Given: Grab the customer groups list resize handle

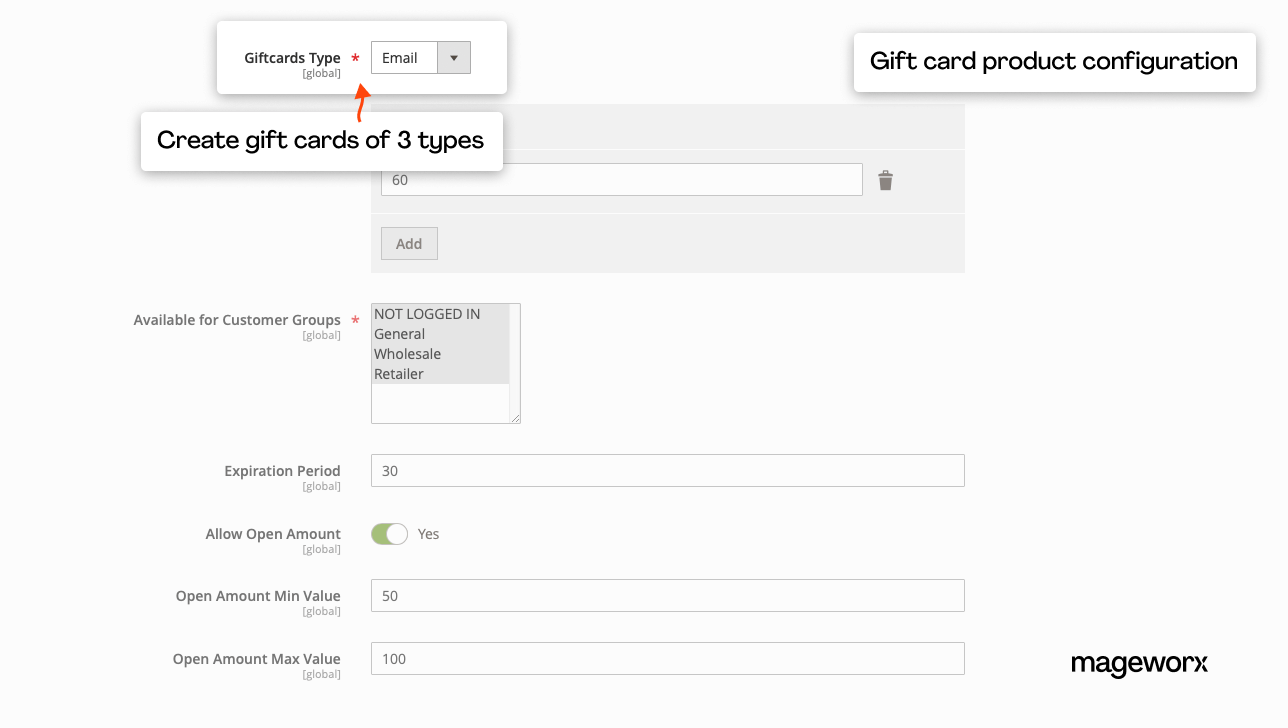Looking at the screenshot, I should 515,418.
